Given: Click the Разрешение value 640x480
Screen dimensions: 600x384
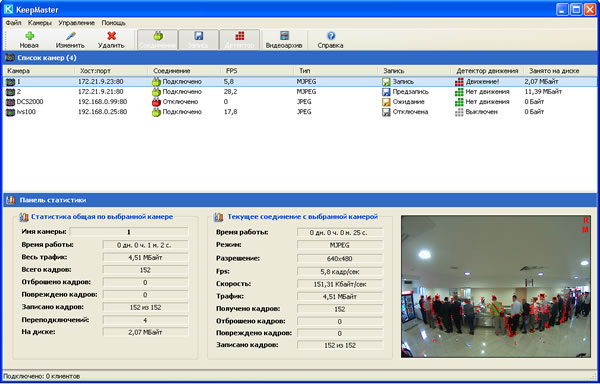Looking at the screenshot, I should 340,259.
